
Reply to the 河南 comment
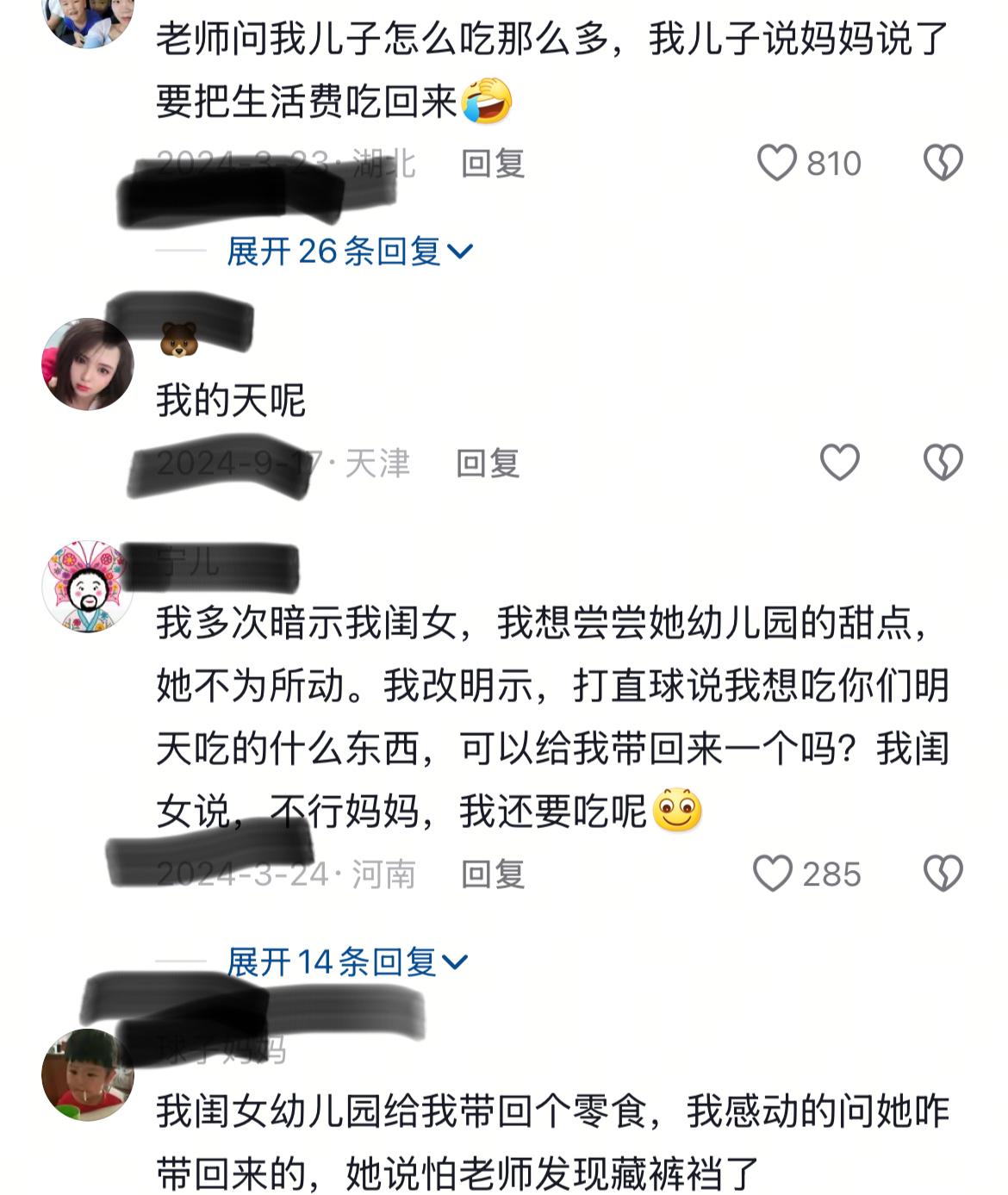tap(493, 874)
